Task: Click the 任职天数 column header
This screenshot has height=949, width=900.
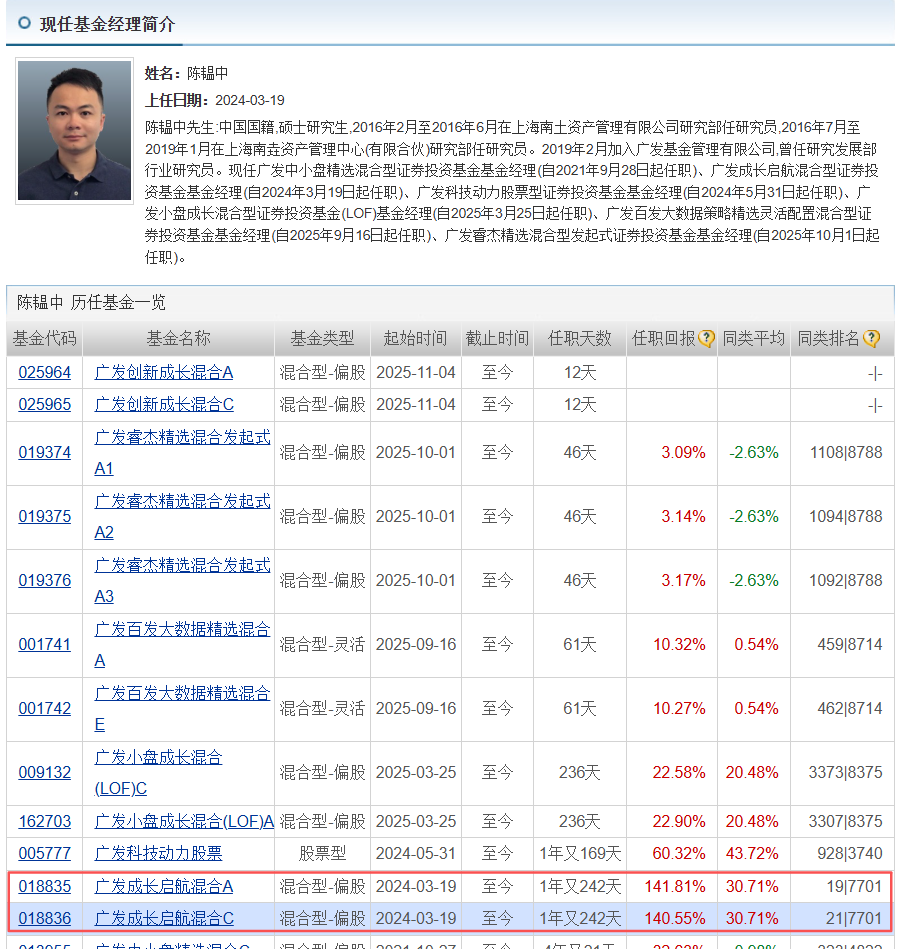Action: click(580, 338)
